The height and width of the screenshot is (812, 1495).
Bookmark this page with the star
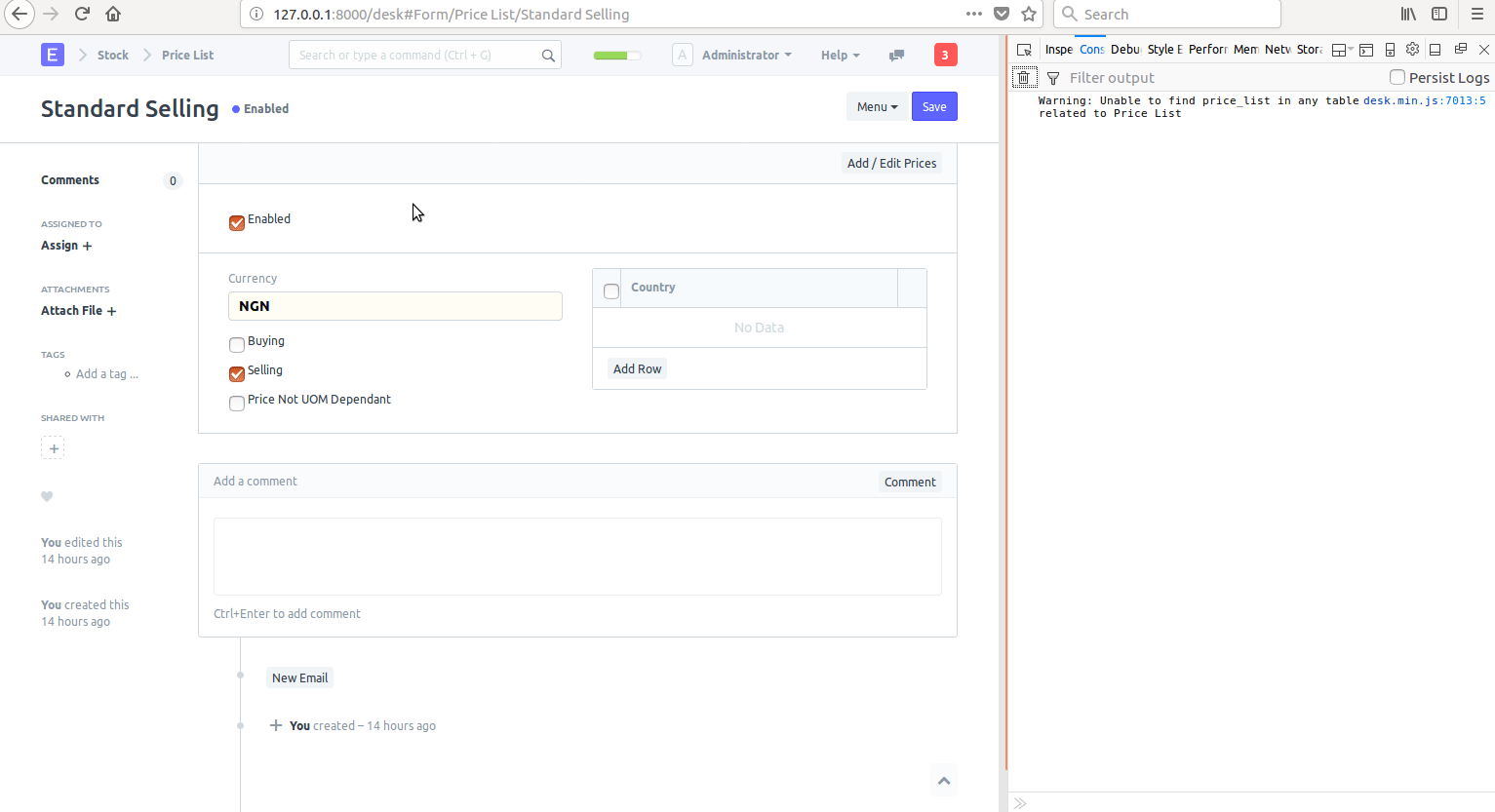click(1029, 14)
